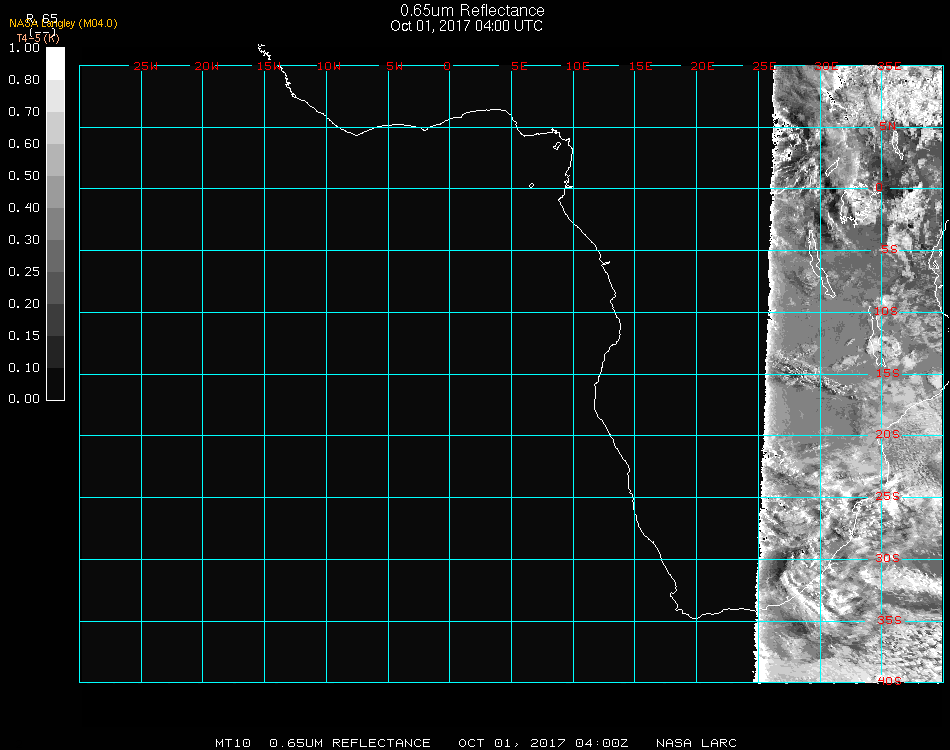
Task: Click the NASA LARC footer text
Action: tap(696, 743)
